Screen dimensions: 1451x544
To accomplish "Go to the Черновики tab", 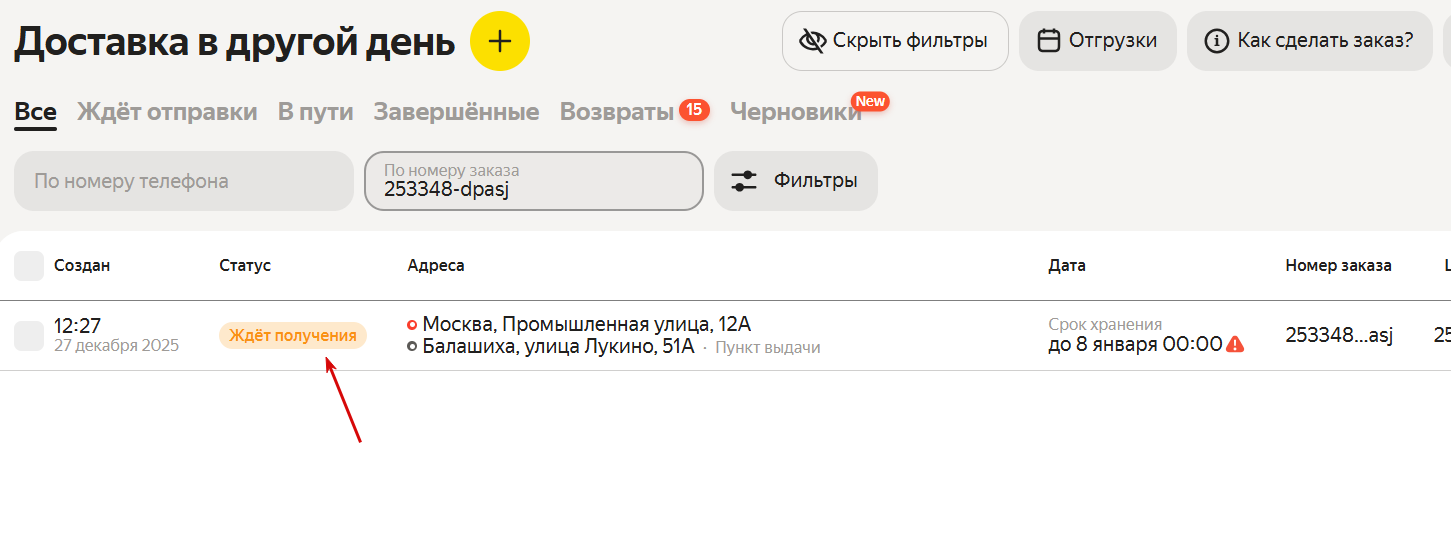I will (795, 113).
